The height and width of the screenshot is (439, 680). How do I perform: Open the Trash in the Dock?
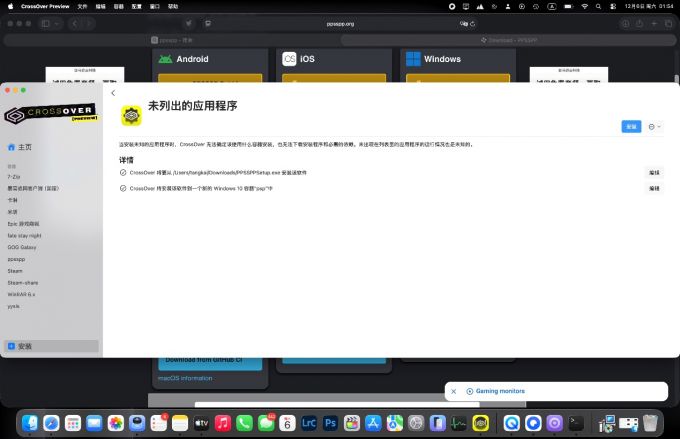pos(650,423)
